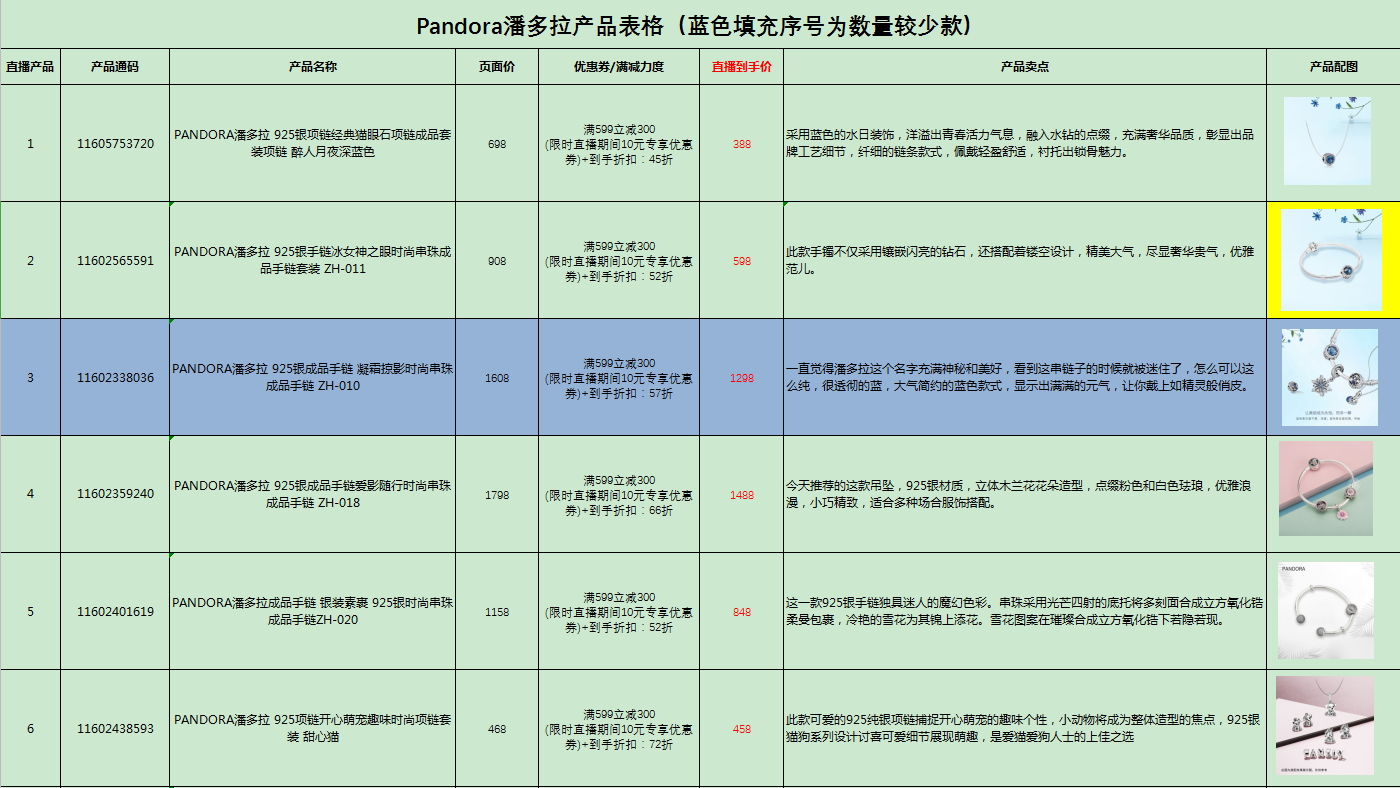Select the red live price 1488

click(741, 494)
